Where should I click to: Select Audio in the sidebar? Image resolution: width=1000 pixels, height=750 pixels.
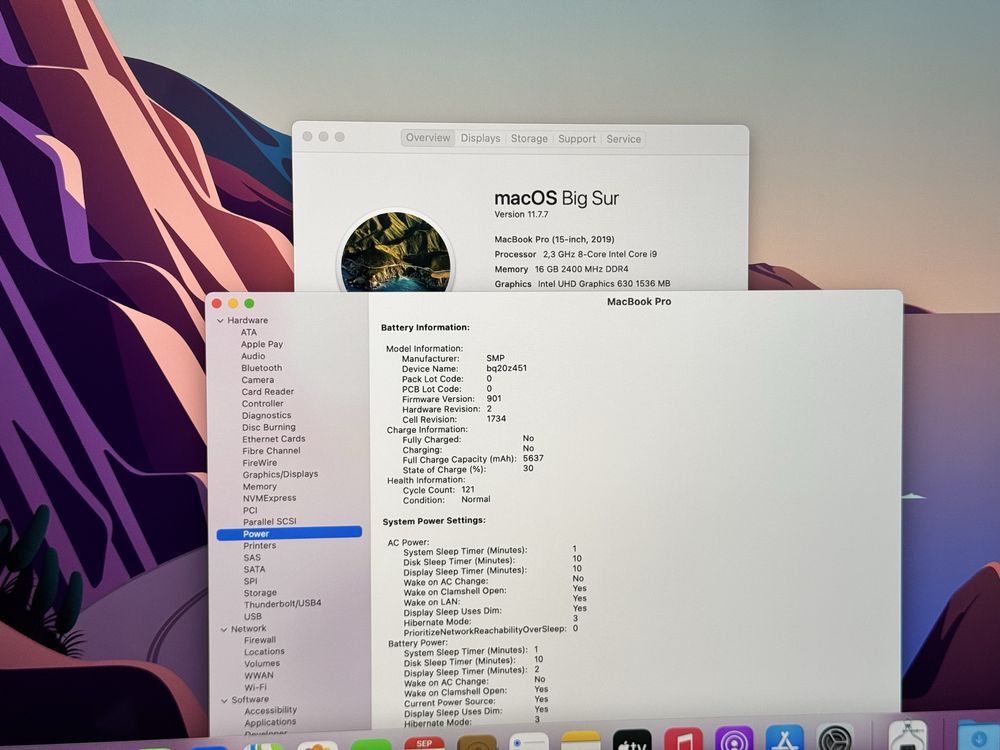click(x=253, y=356)
